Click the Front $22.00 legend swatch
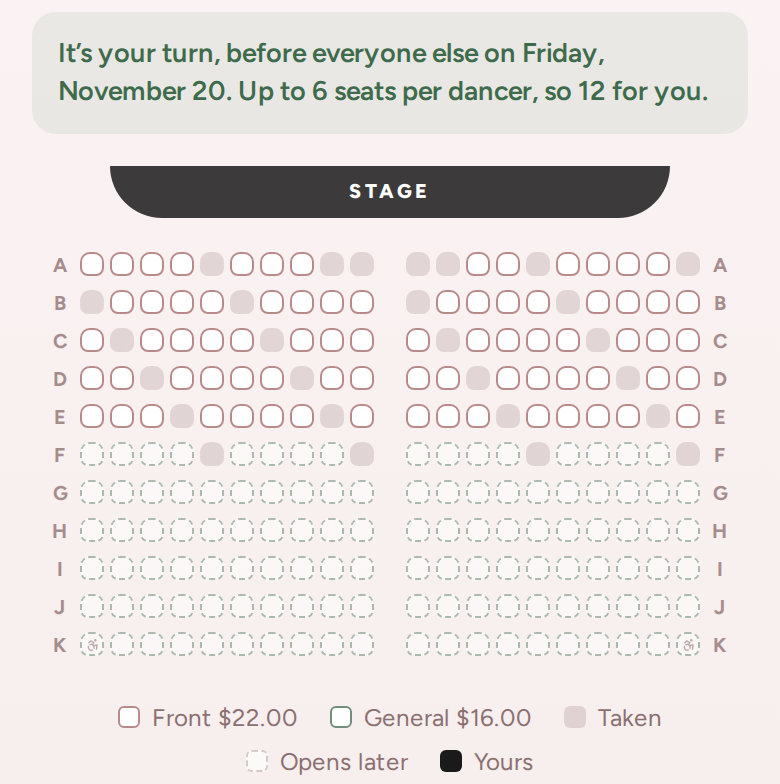780x784 pixels. (x=129, y=717)
